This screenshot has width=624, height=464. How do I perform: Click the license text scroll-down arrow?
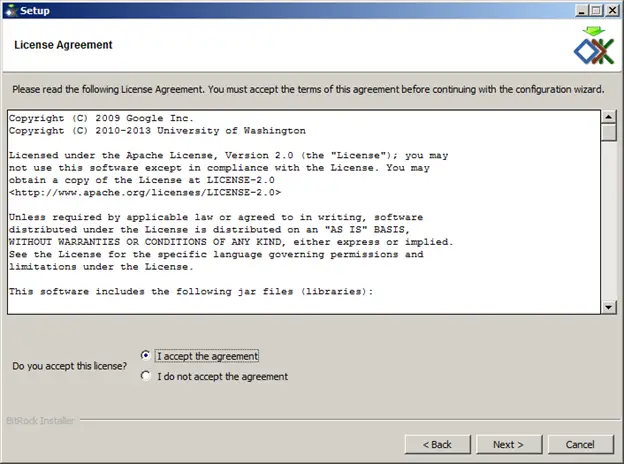coord(608,307)
